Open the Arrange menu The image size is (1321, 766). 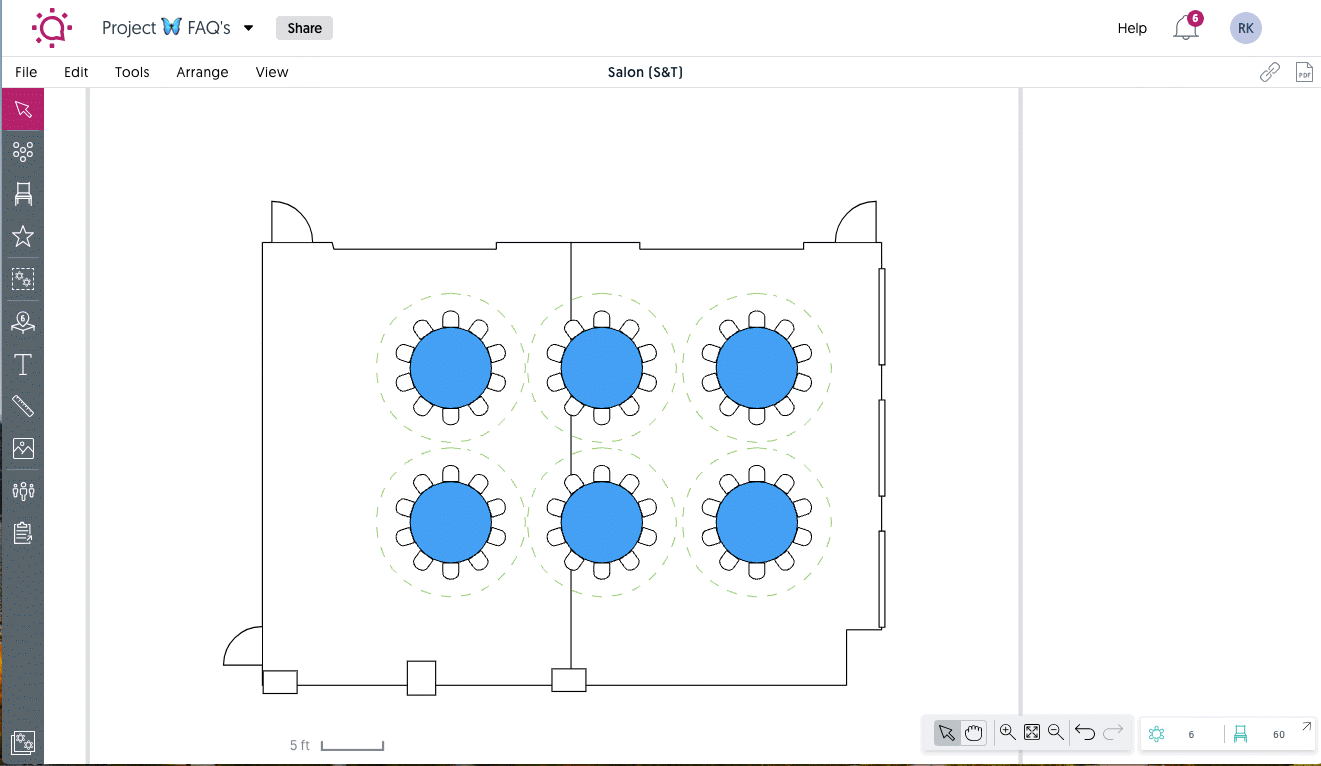point(202,72)
